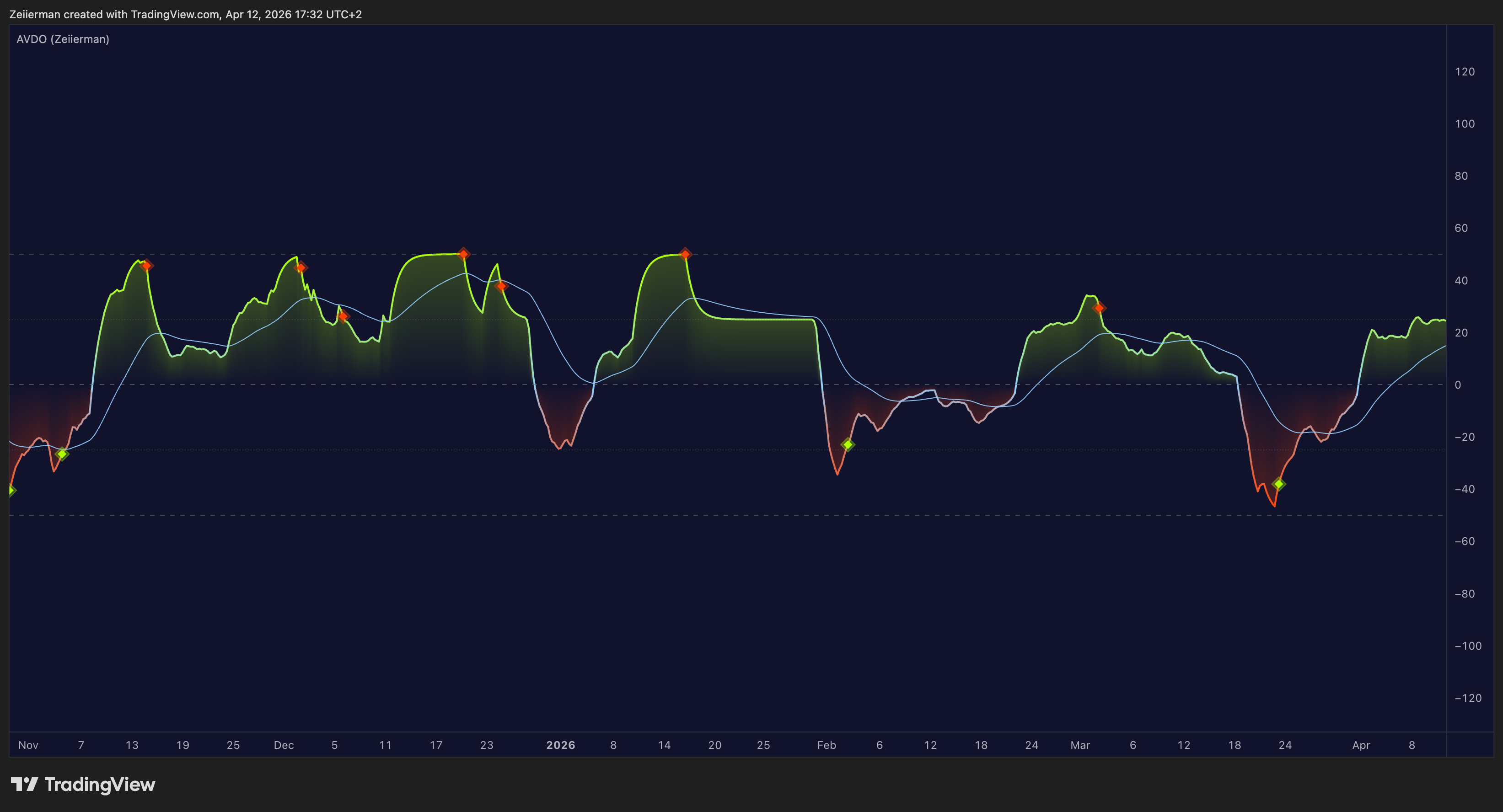Click the green diamond marker in early November
1503x812 pixels.
coord(62,454)
